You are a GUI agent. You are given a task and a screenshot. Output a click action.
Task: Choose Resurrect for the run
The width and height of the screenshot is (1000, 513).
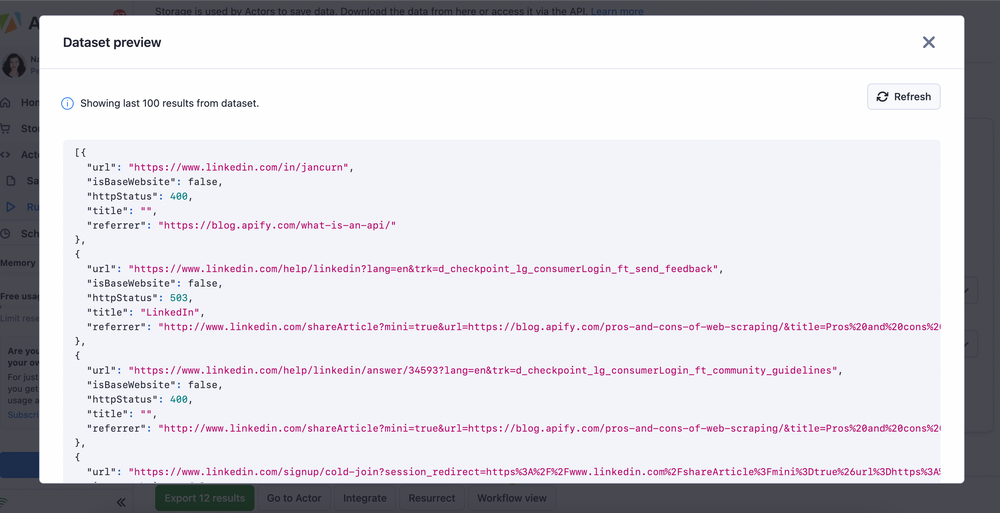(432, 498)
